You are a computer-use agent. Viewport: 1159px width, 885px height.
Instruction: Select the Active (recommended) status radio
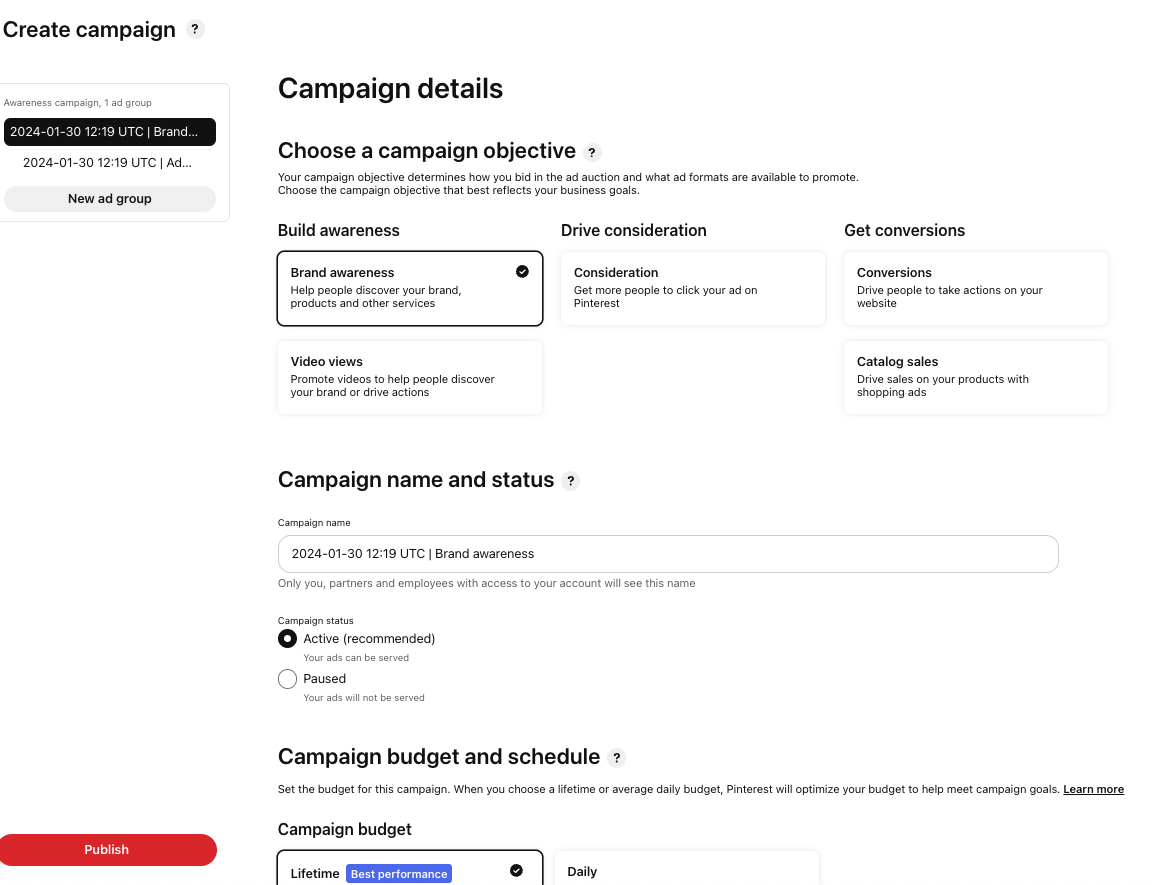[287, 639]
